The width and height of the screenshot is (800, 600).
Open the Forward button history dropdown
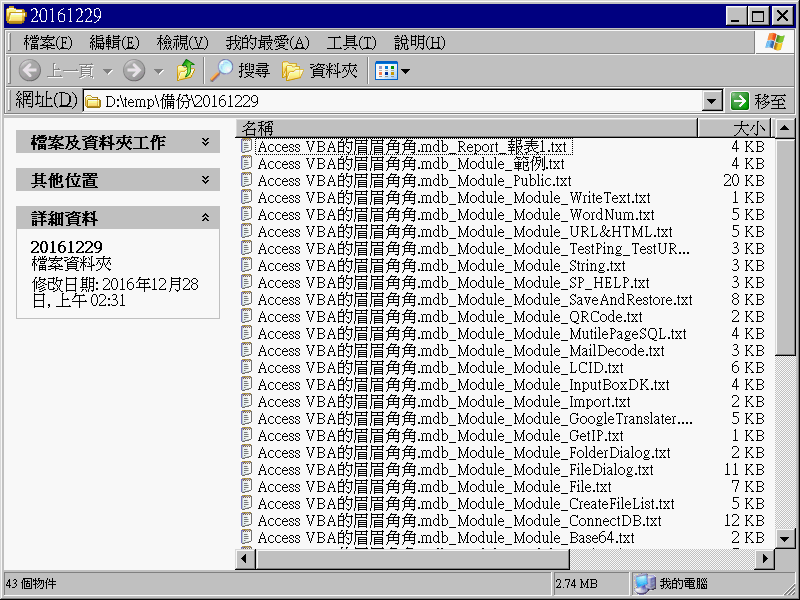[159, 71]
